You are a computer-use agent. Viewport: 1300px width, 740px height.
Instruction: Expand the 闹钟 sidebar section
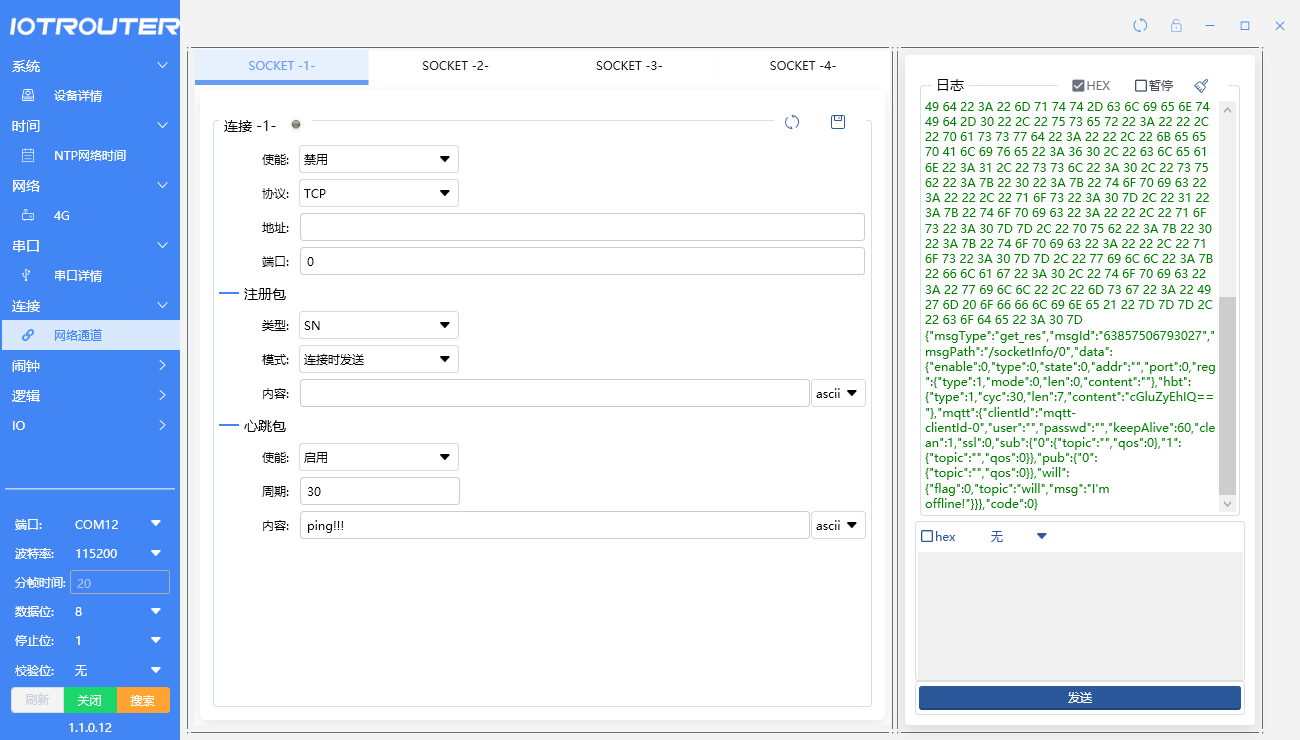pyautogui.click(x=90, y=366)
